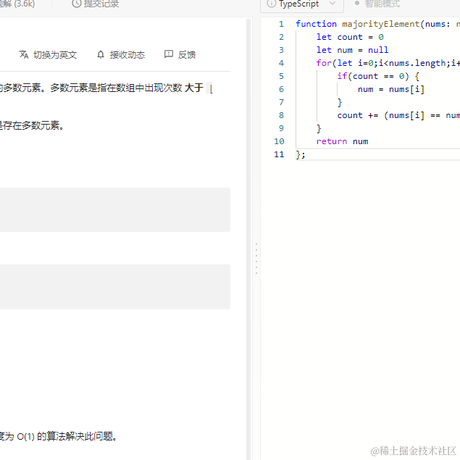Click 'let count = 0' code line
The width and height of the screenshot is (460, 460).
point(350,37)
